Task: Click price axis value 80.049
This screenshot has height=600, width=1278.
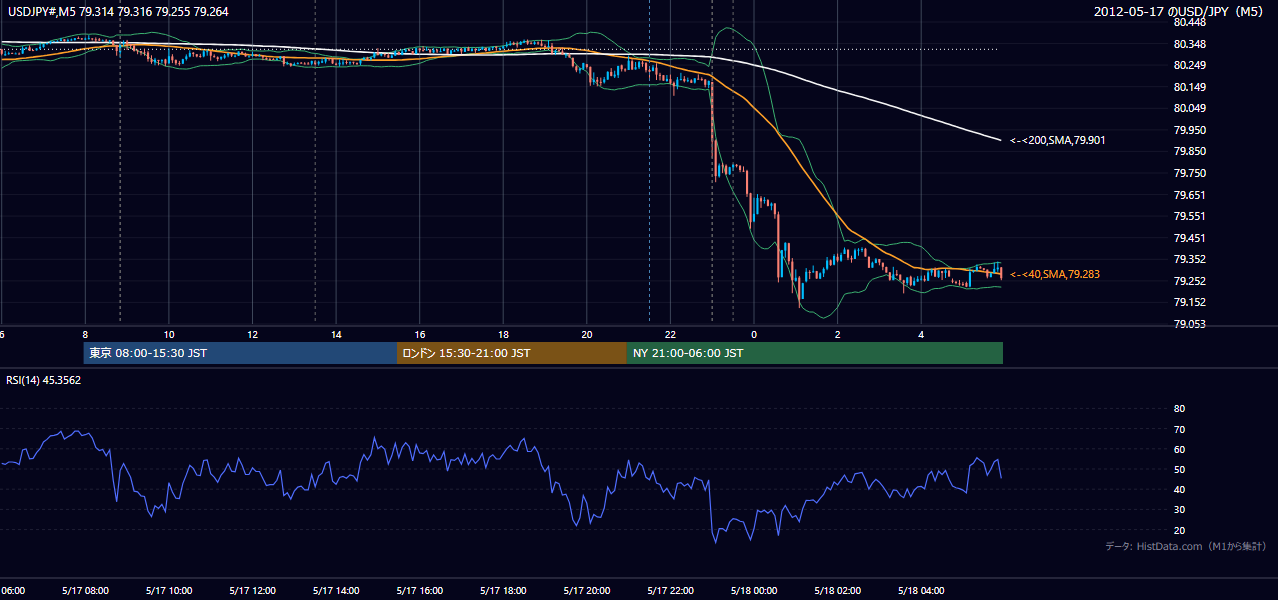Action: pyautogui.click(x=1189, y=108)
